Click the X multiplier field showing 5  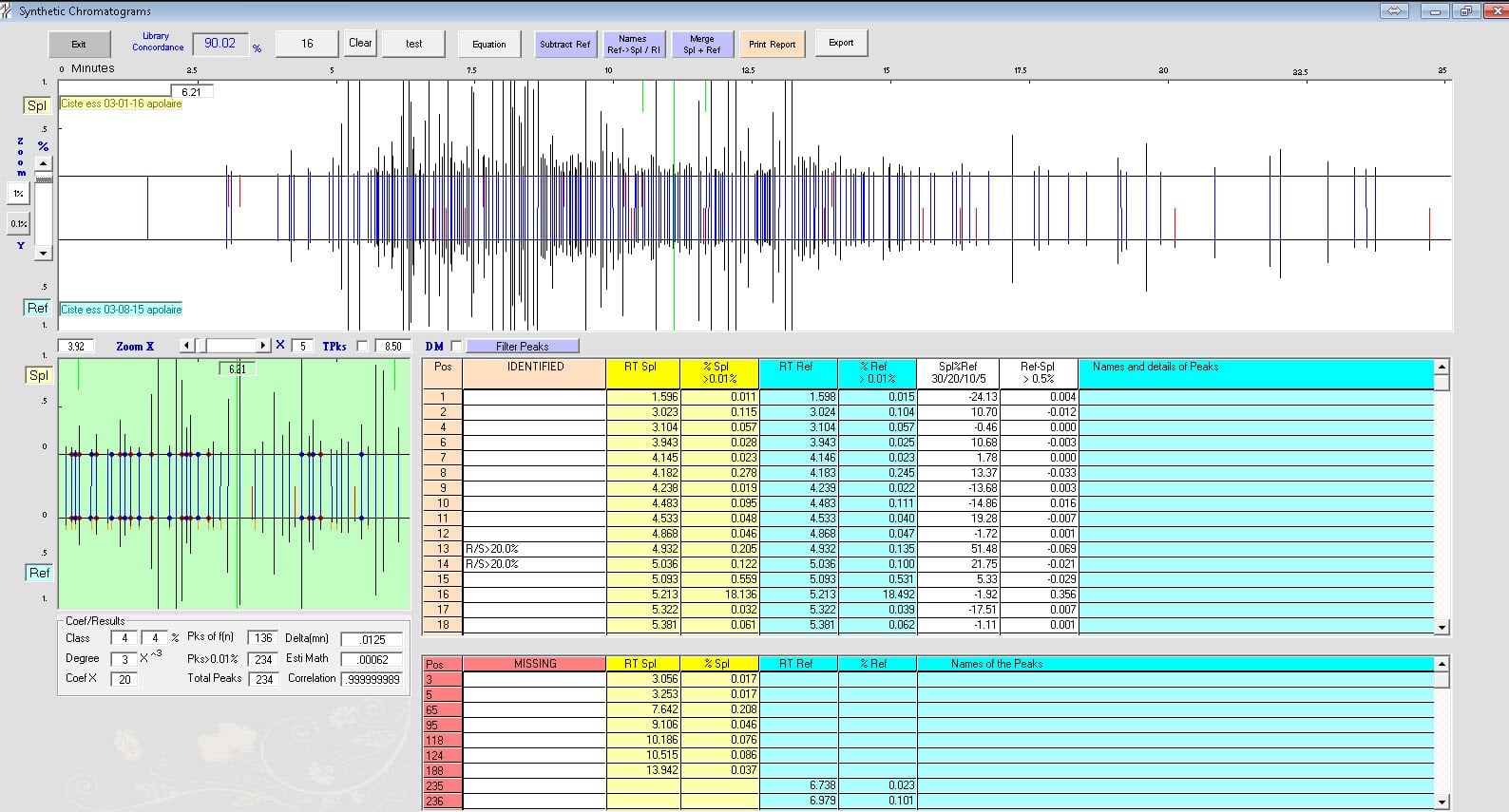(303, 347)
